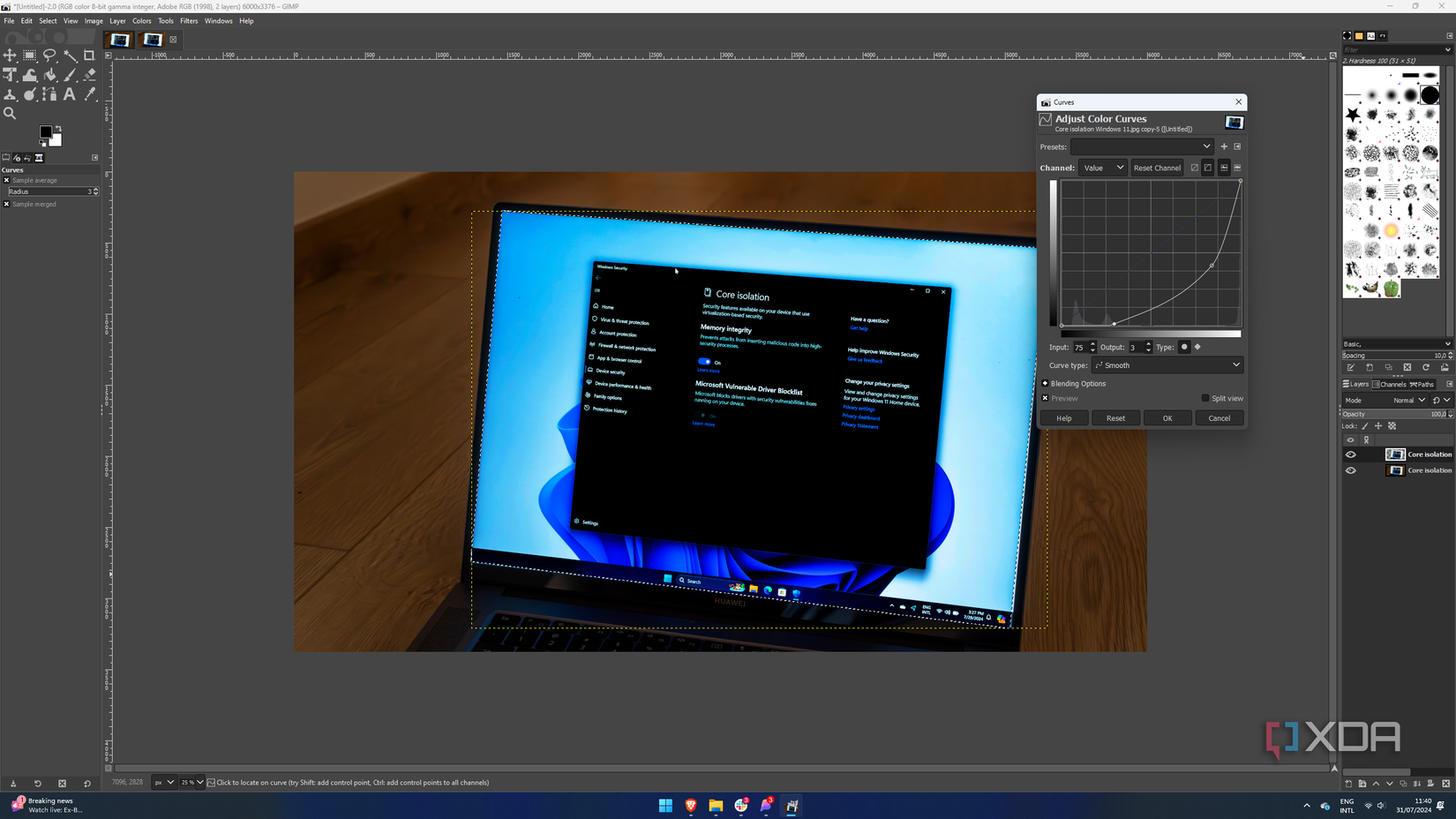The image size is (1456, 819).
Task: Choose the Eraser tool
Action: (89, 75)
